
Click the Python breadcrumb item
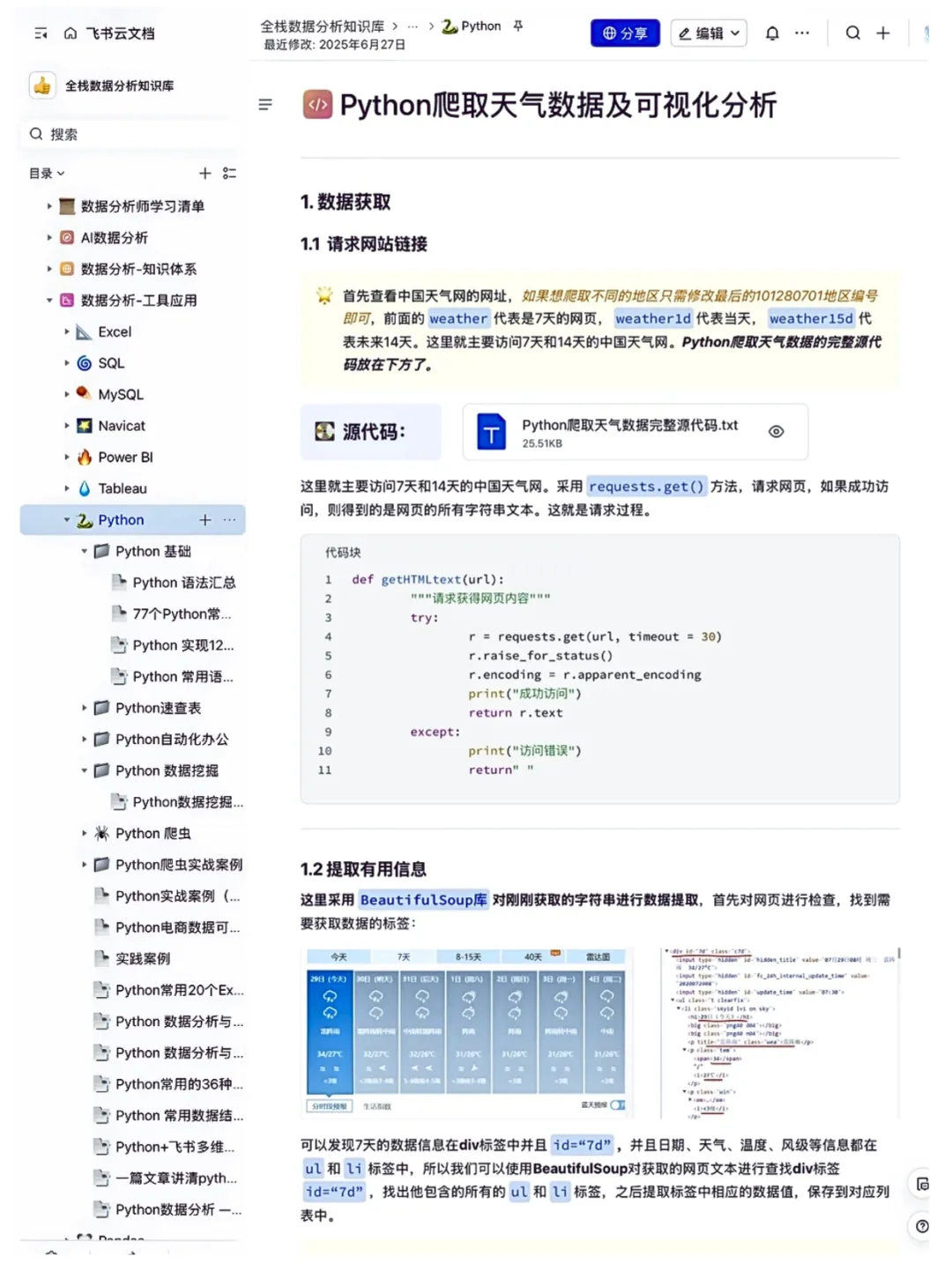click(472, 26)
